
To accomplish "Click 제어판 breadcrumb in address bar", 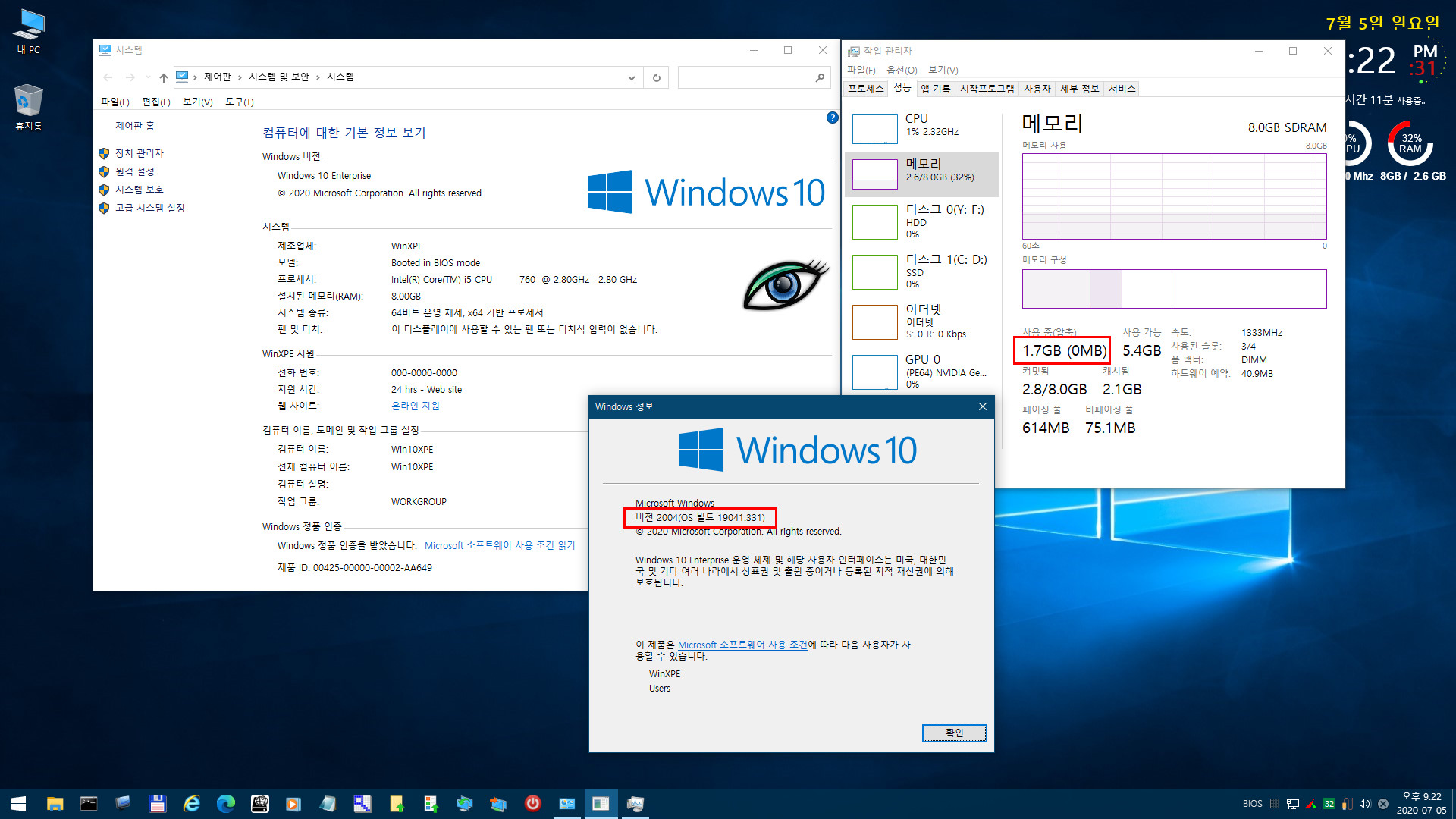I will tap(217, 77).
